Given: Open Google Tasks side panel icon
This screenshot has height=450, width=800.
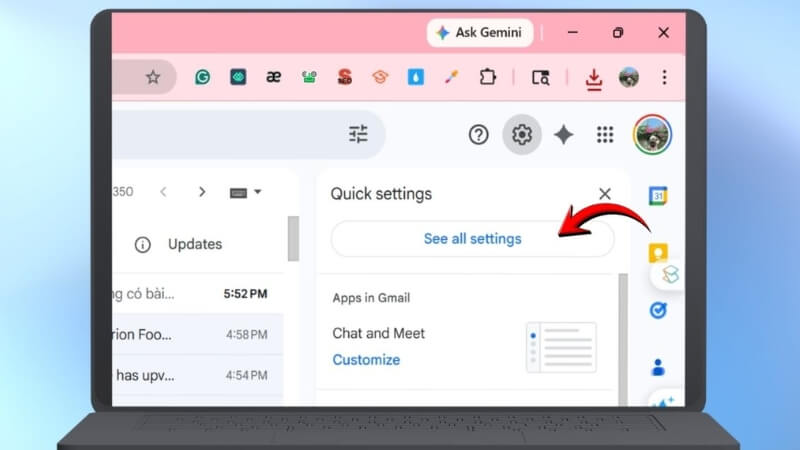Looking at the screenshot, I should (x=658, y=310).
